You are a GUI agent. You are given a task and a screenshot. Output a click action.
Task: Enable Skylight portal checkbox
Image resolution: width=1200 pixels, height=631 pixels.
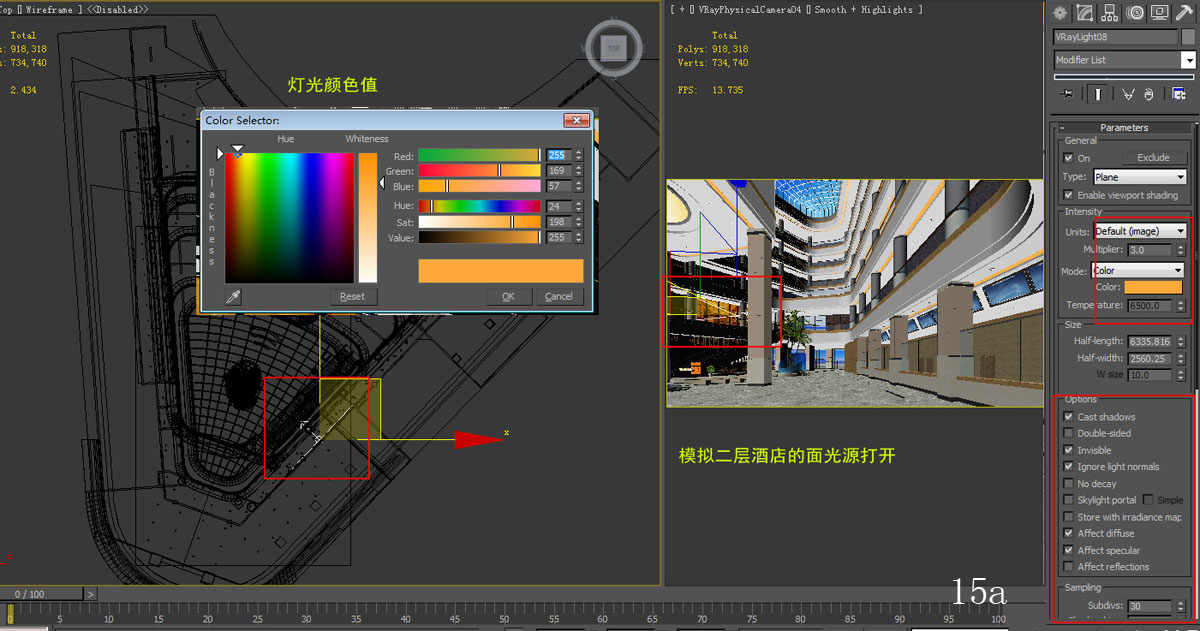(x=1069, y=500)
